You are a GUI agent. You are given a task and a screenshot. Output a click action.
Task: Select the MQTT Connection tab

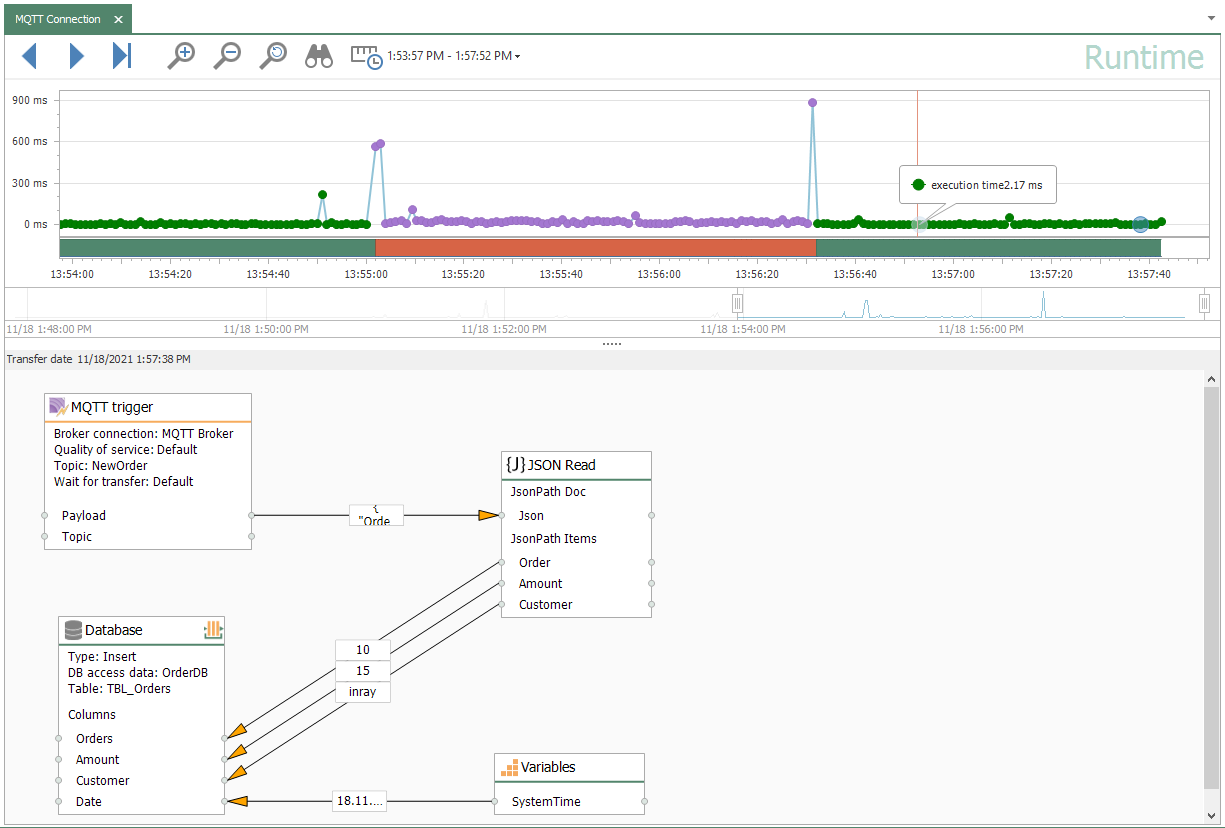pos(57,19)
